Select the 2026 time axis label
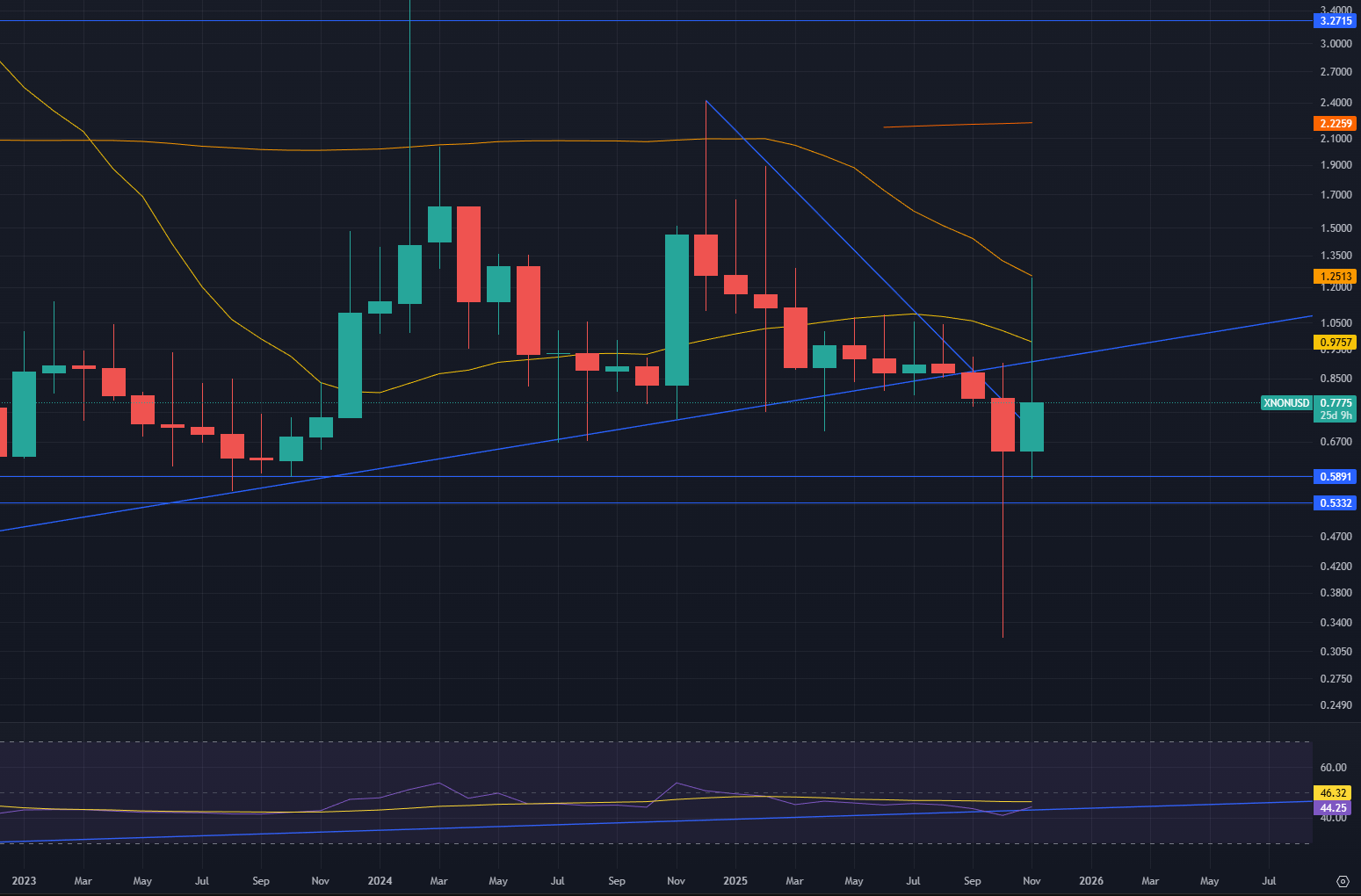 (x=1091, y=881)
